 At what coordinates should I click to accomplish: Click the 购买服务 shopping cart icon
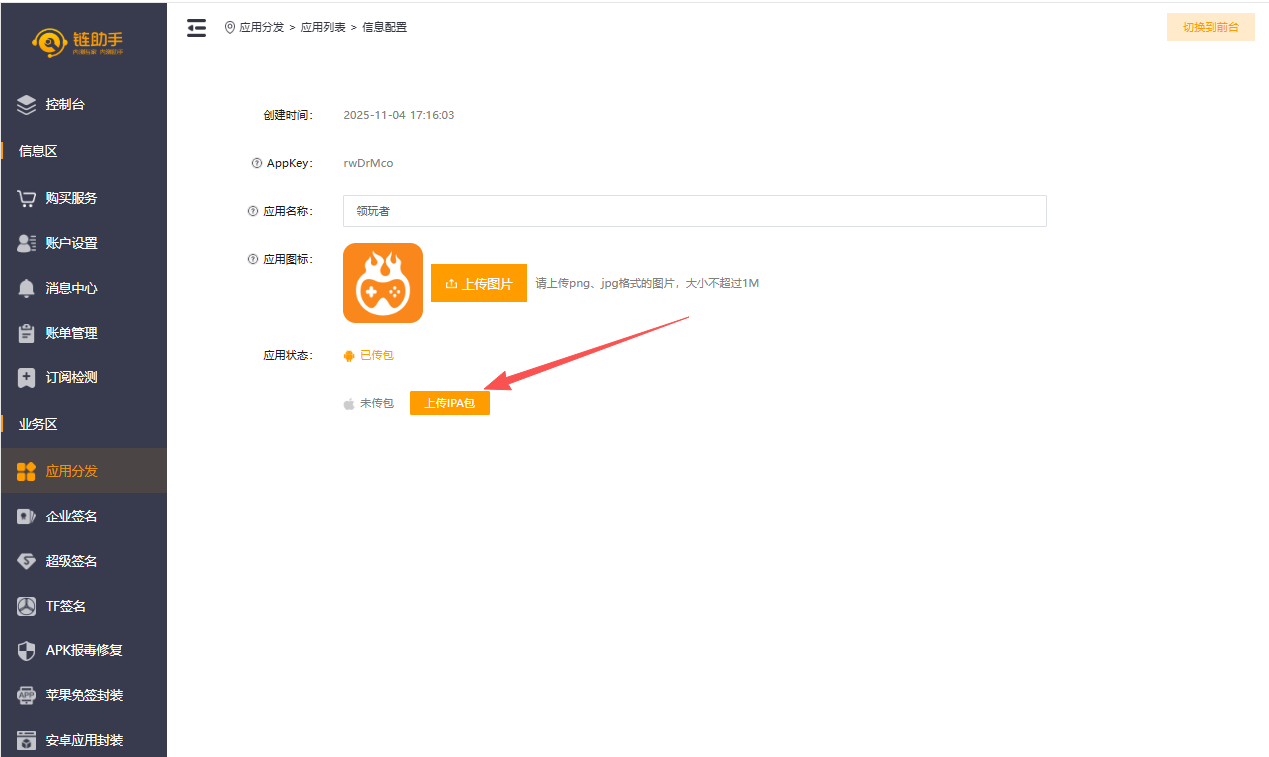(x=27, y=198)
